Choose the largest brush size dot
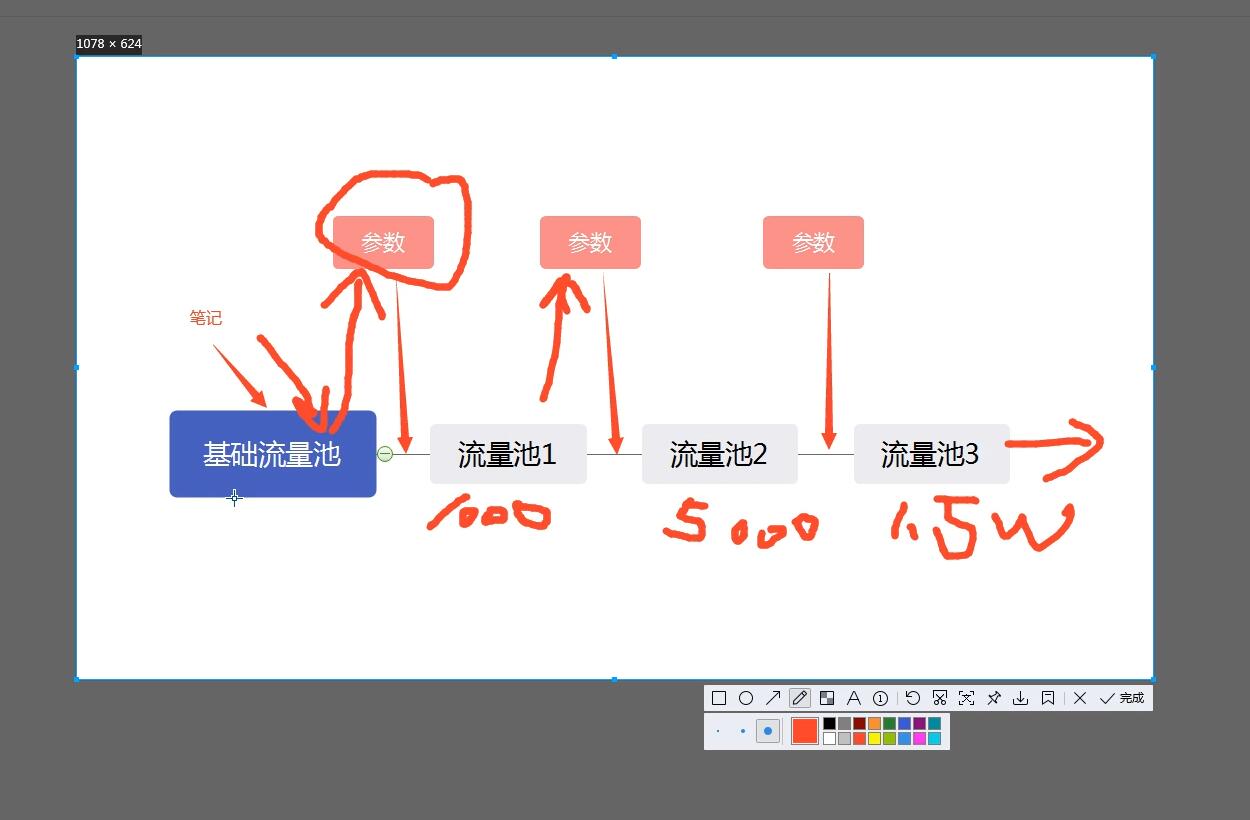This screenshot has width=1250, height=820. pyautogui.click(x=767, y=731)
